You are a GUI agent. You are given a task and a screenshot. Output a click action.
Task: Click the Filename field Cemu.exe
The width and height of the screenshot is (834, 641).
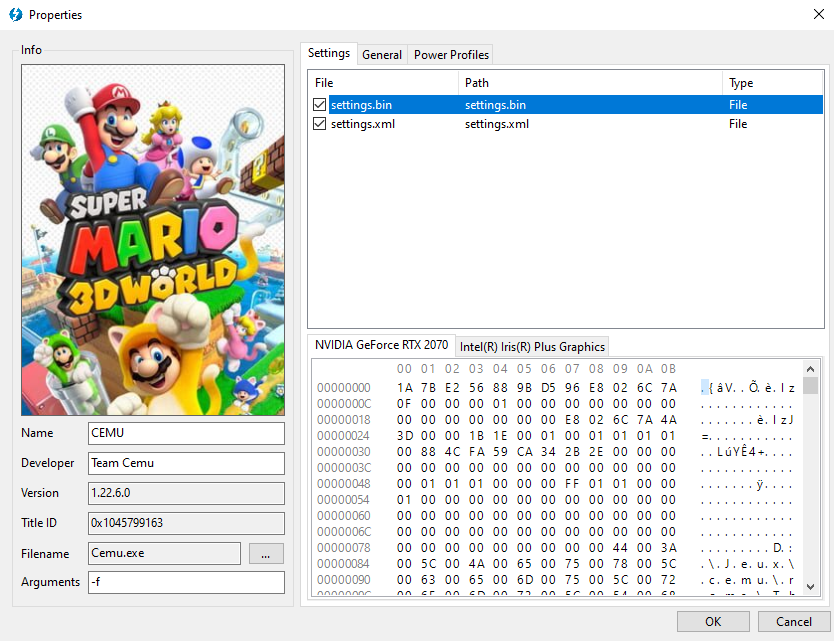pos(164,553)
